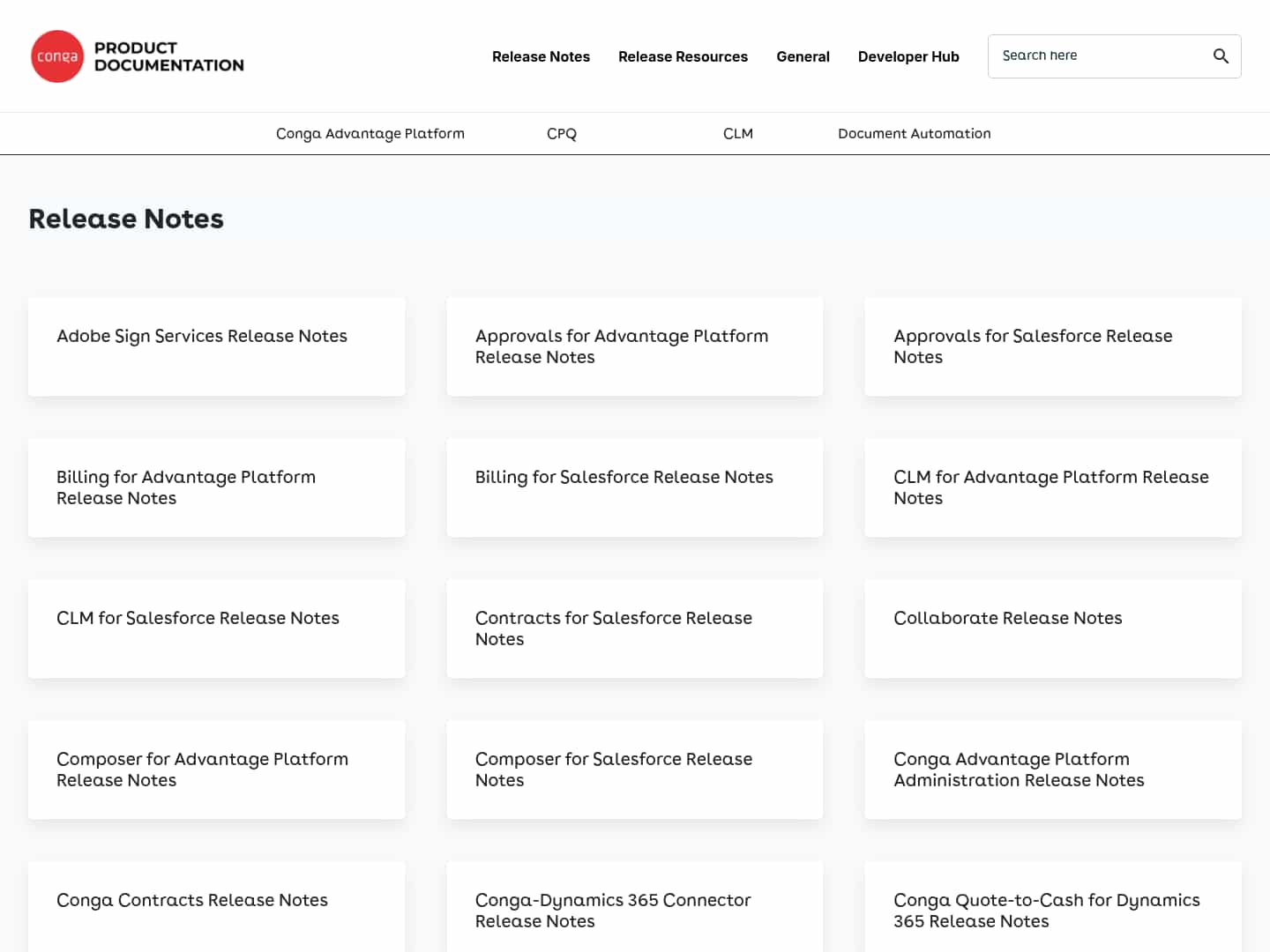This screenshot has height=952, width=1270.
Task: Click the search magnifier icon
Action: click(x=1221, y=56)
